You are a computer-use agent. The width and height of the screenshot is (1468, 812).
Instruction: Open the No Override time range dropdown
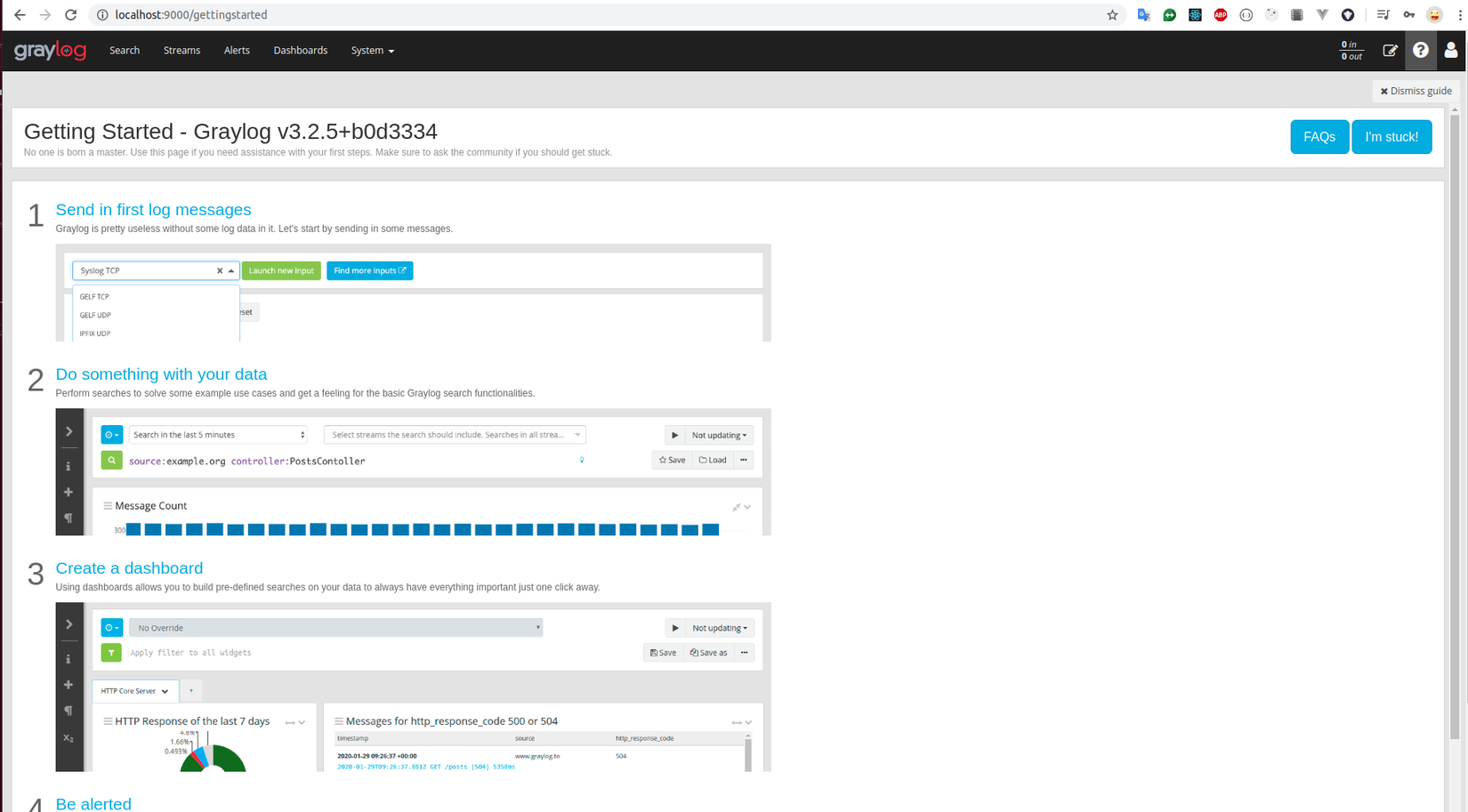(336, 628)
